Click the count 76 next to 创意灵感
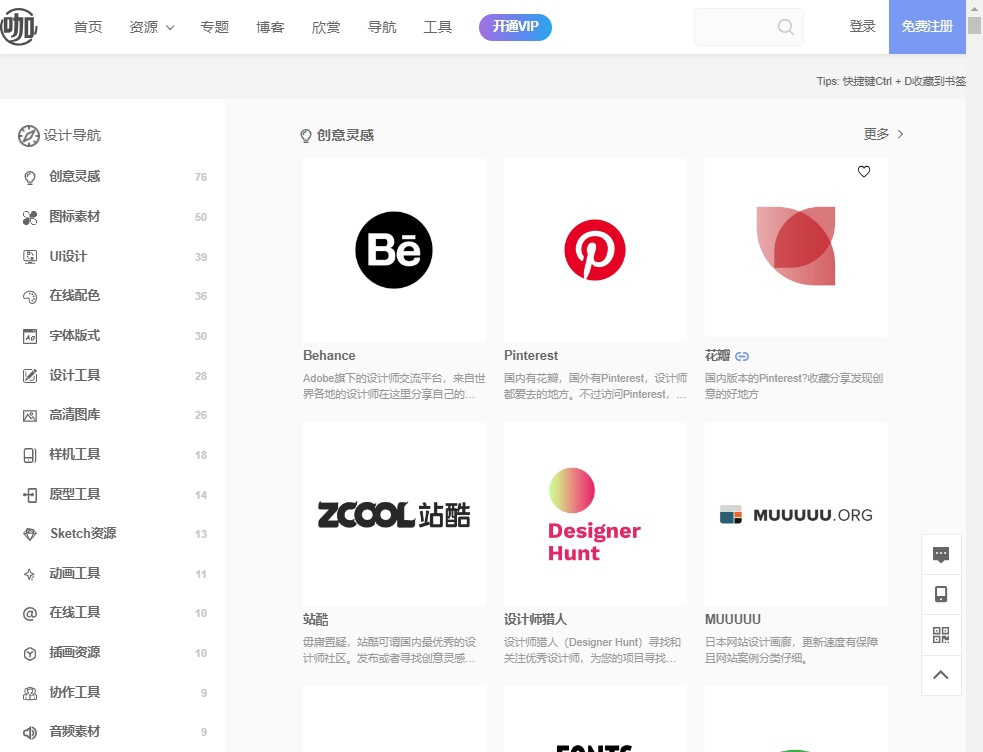Image resolution: width=983 pixels, height=752 pixels. point(201,177)
